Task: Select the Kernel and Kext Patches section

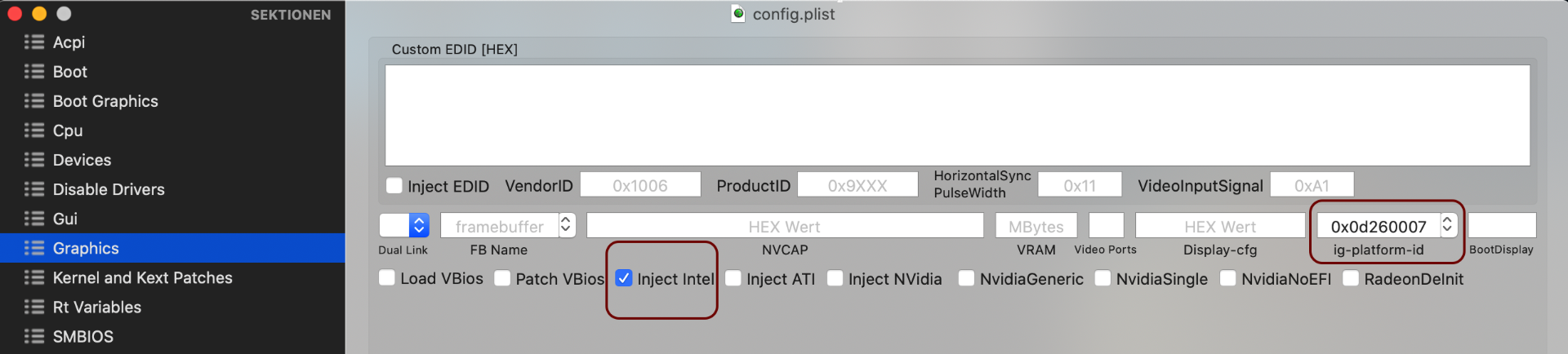Action: click(142, 277)
